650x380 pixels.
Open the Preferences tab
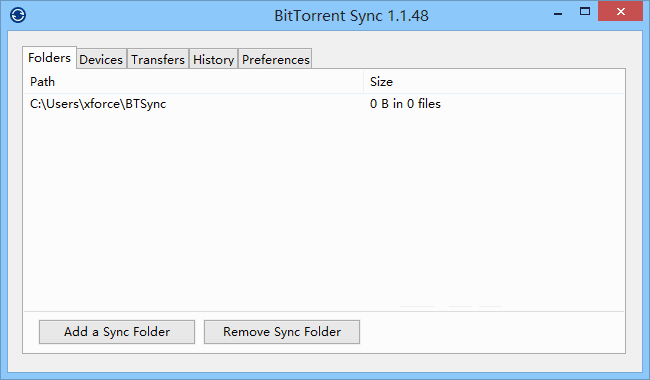pyautogui.click(x=276, y=59)
